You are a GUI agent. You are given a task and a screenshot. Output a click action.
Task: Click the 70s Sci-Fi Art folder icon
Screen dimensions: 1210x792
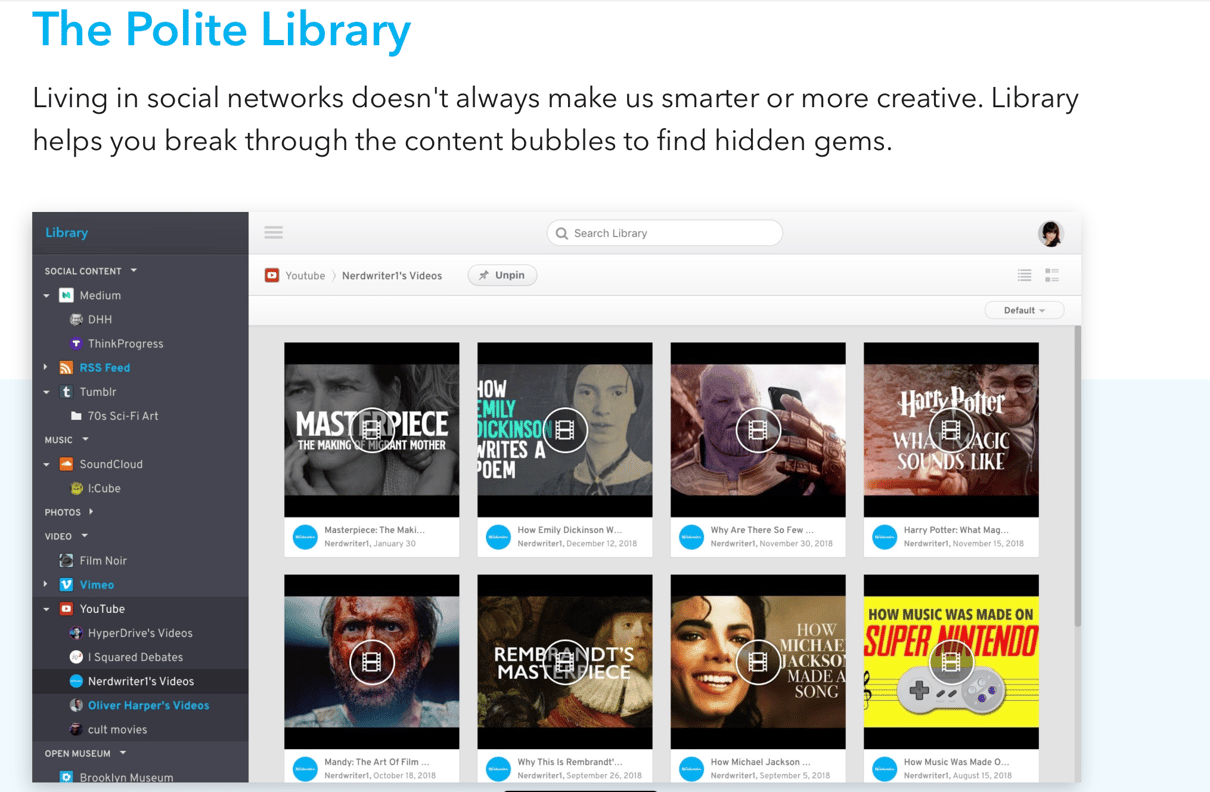point(76,416)
